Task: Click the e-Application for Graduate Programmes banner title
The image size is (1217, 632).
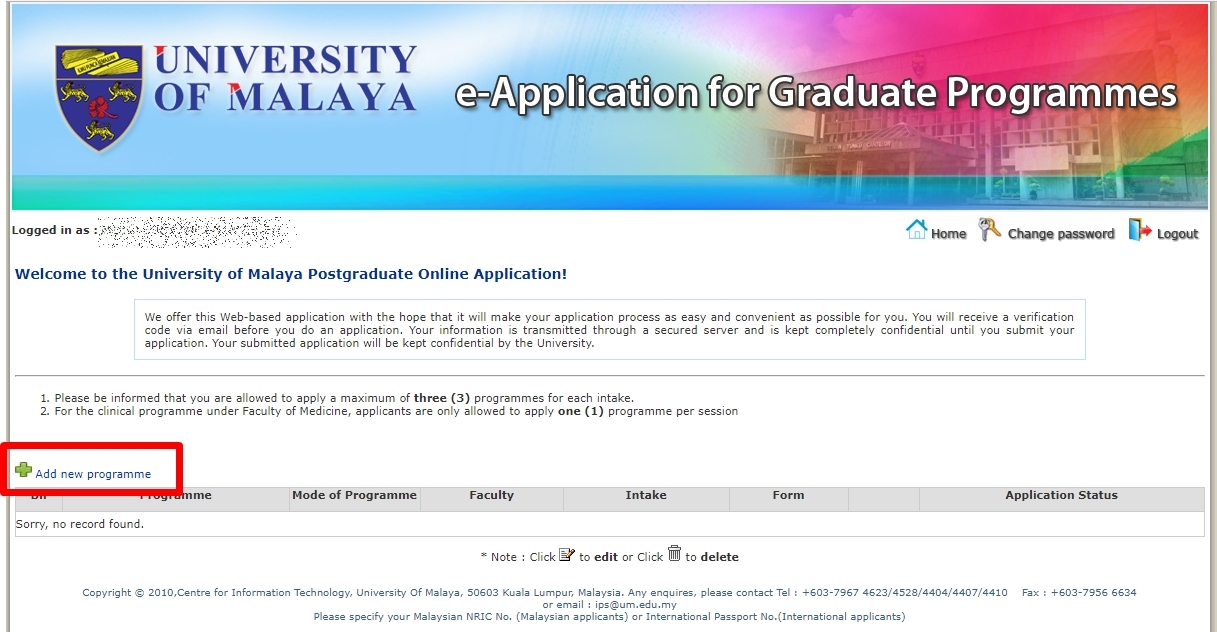Action: tap(816, 94)
